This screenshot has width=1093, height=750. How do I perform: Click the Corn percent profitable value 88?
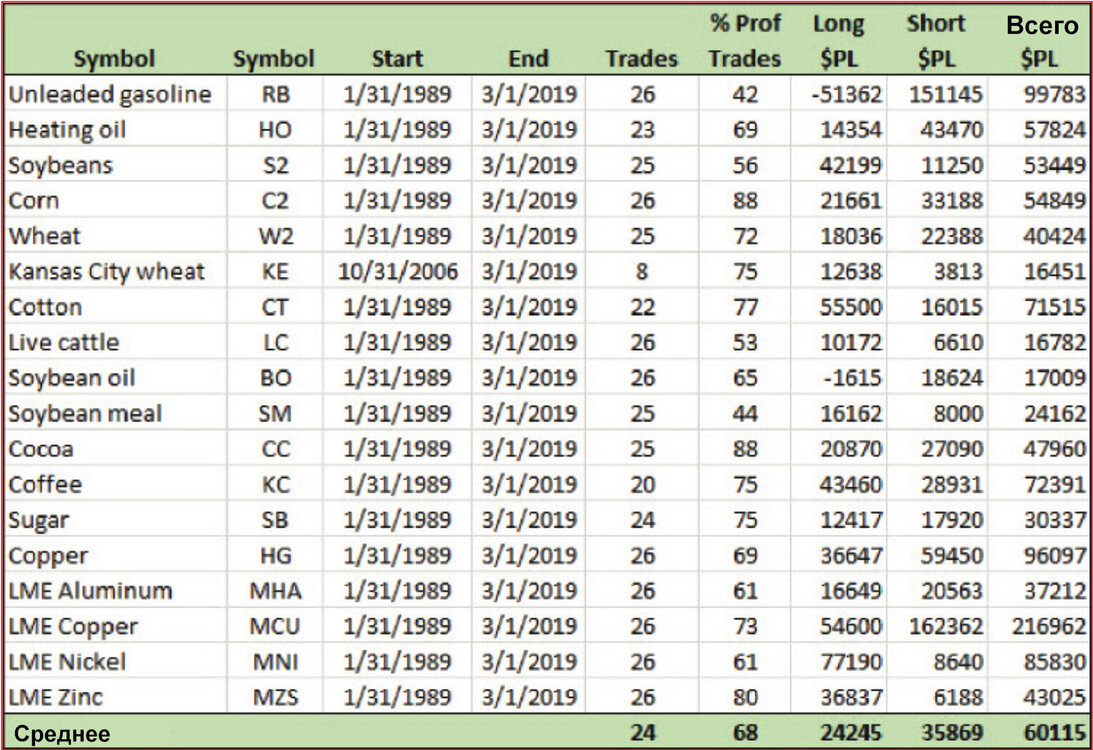pos(745,200)
